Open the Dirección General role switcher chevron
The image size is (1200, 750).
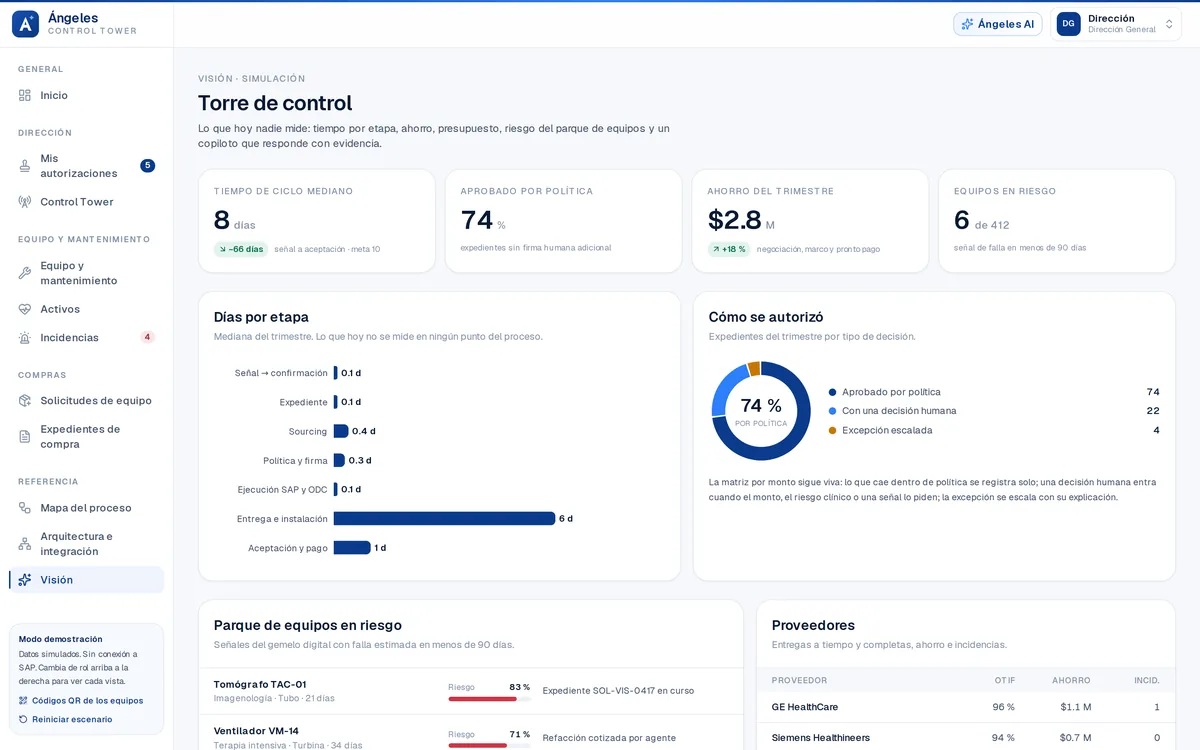pos(1169,24)
